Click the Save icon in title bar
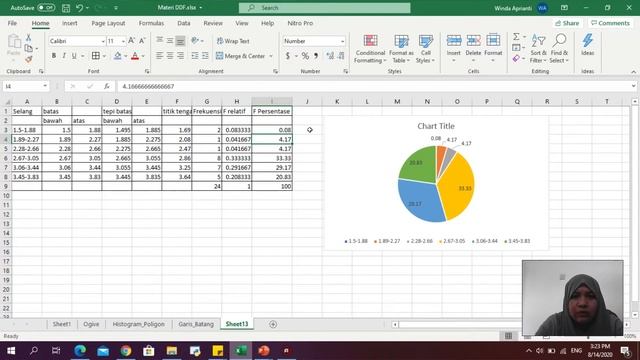The image size is (640, 360). click(x=66, y=8)
